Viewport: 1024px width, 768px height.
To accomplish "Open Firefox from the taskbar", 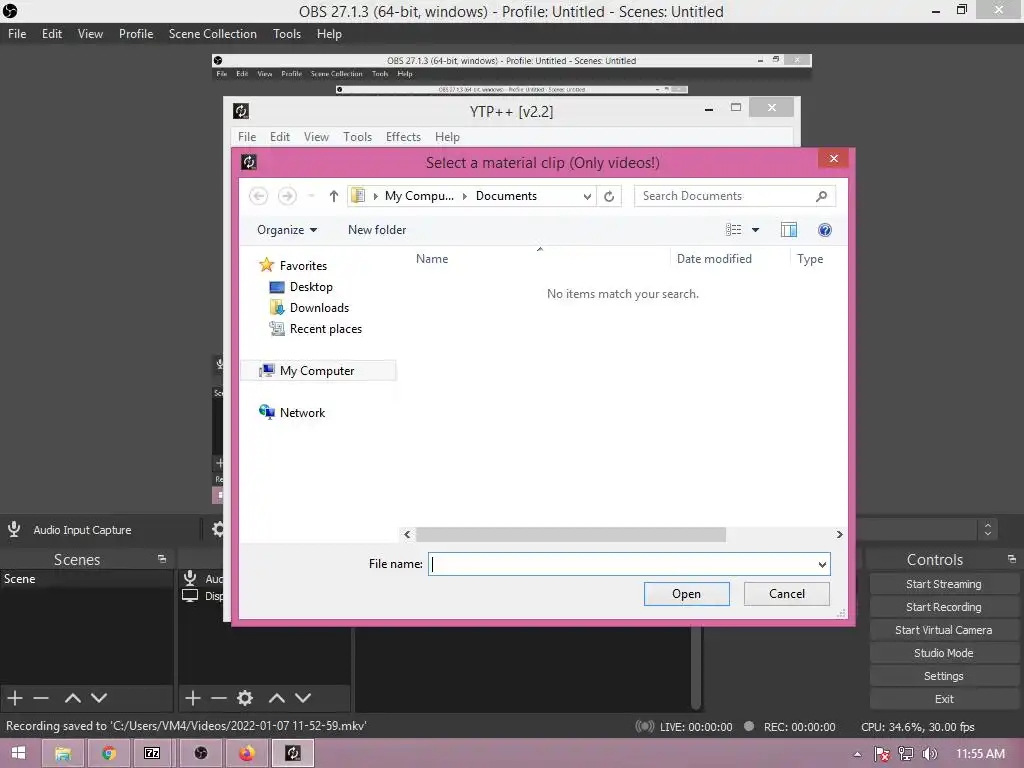I will tap(246, 753).
